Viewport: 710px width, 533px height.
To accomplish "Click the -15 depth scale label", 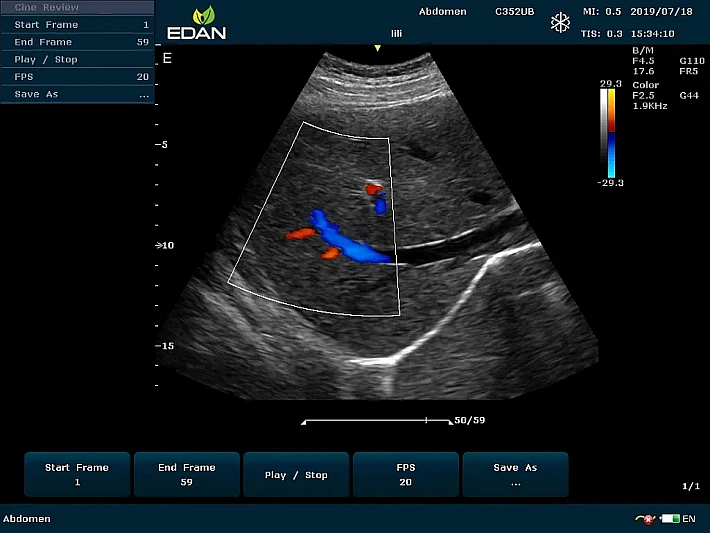I will point(164,346).
